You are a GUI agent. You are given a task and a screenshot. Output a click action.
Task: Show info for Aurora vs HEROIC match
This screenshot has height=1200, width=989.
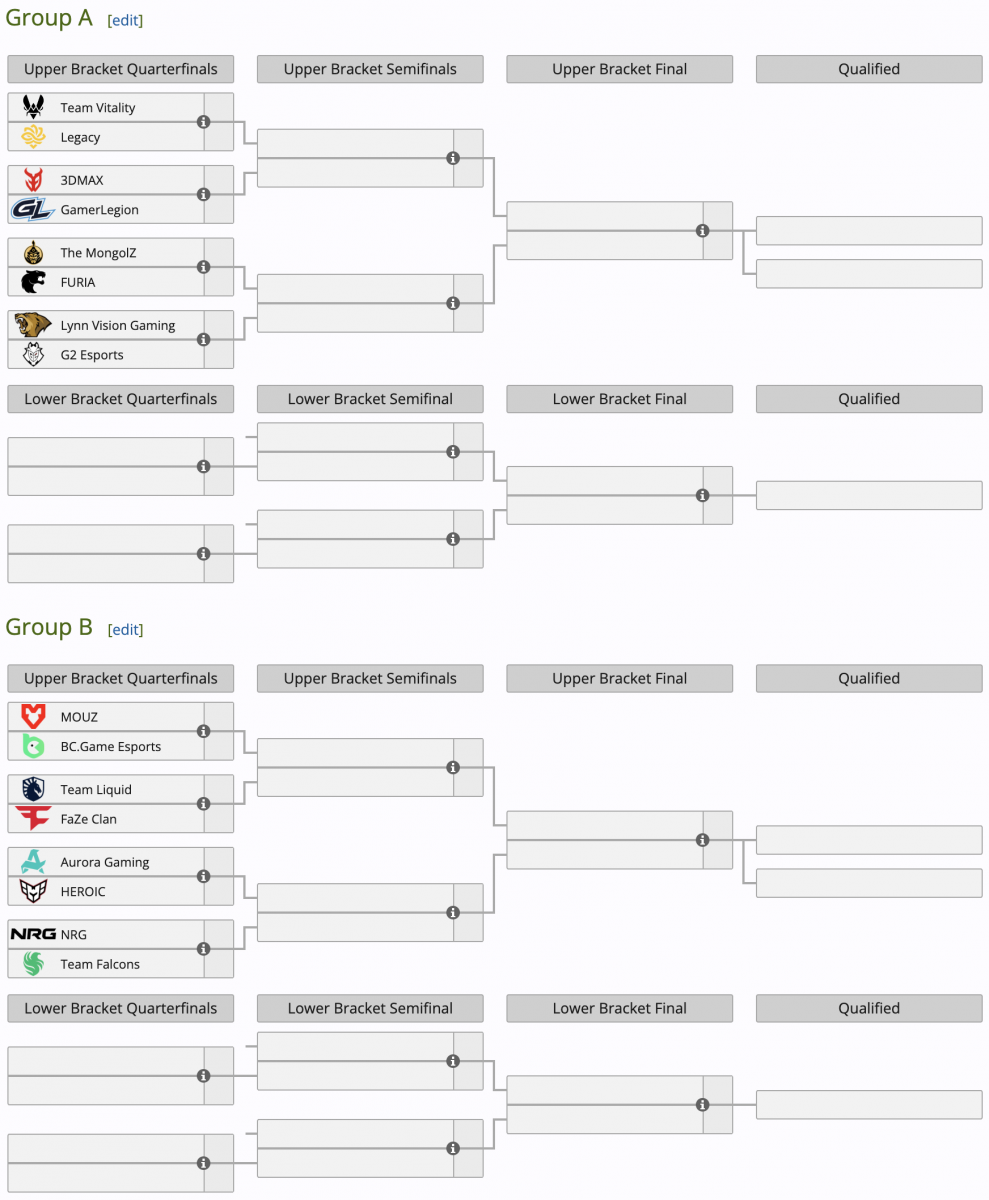coord(204,876)
